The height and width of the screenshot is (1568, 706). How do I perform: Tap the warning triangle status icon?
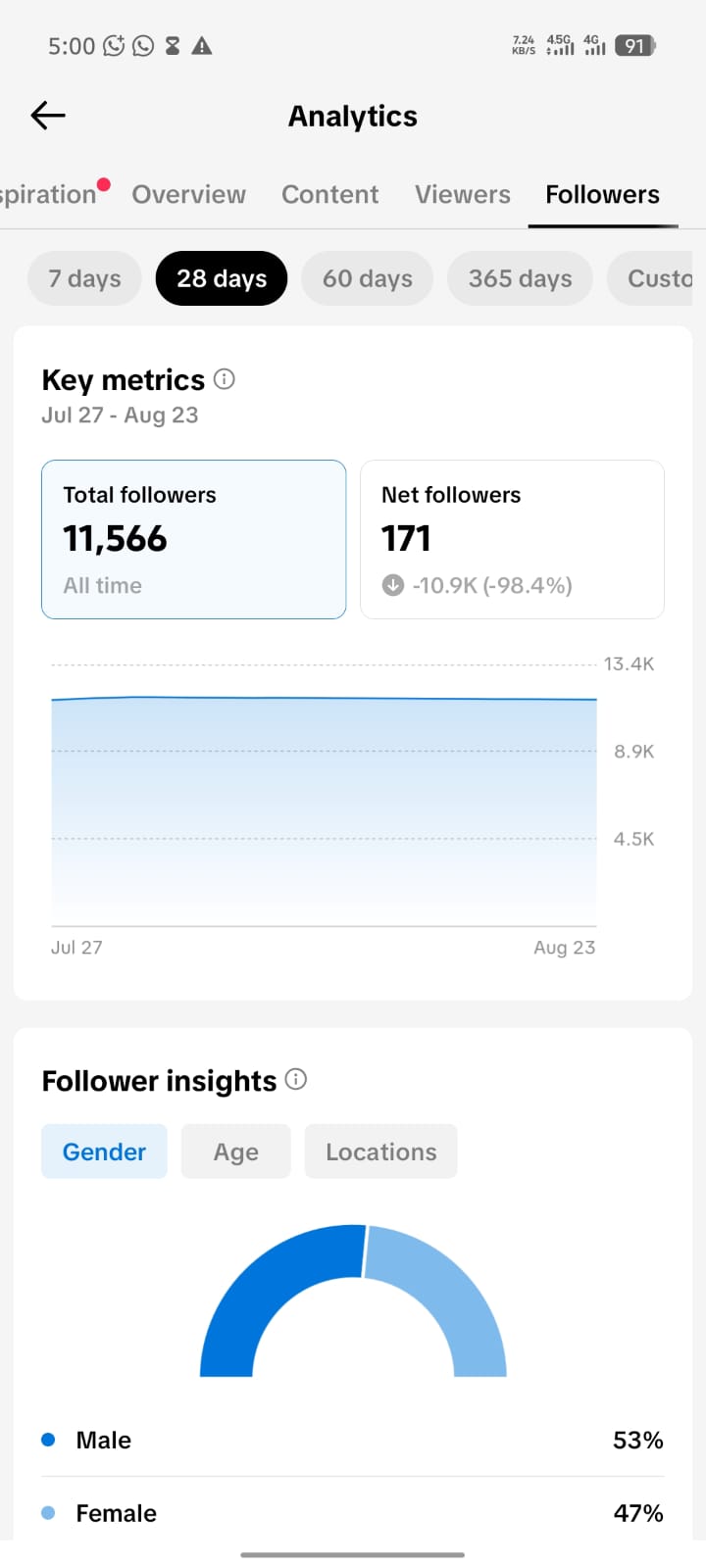202,46
